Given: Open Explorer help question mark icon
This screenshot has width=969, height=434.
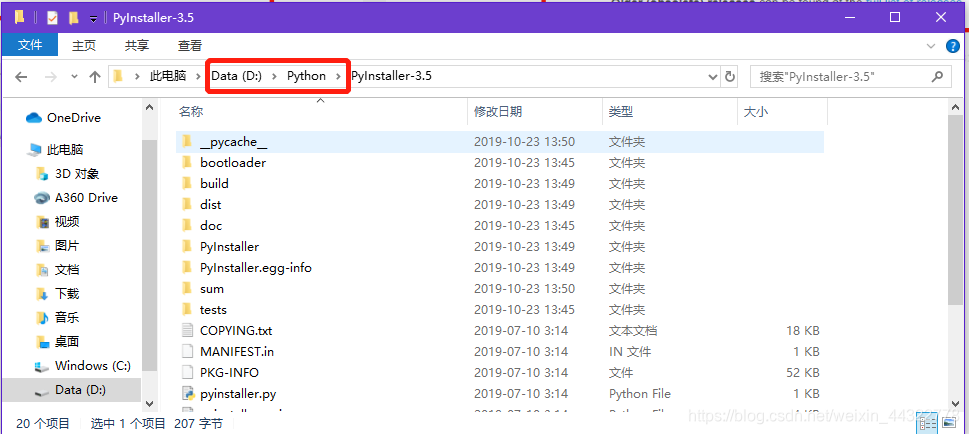Looking at the screenshot, I should point(953,46).
